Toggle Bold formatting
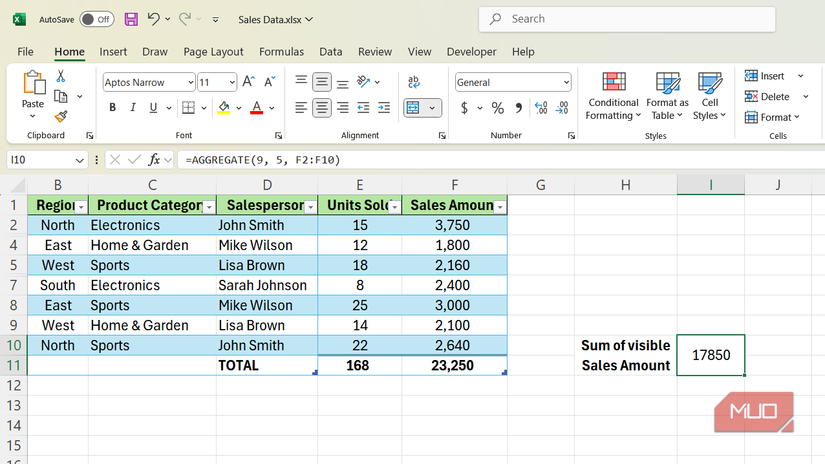The image size is (825, 464). (x=112, y=108)
